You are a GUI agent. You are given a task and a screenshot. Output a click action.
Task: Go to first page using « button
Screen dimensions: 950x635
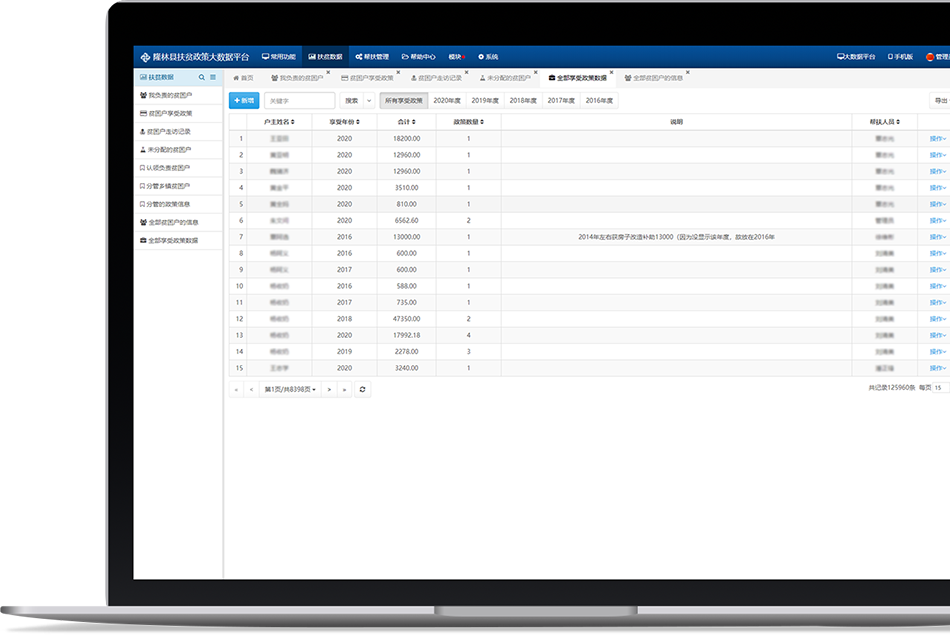tap(236, 390)
